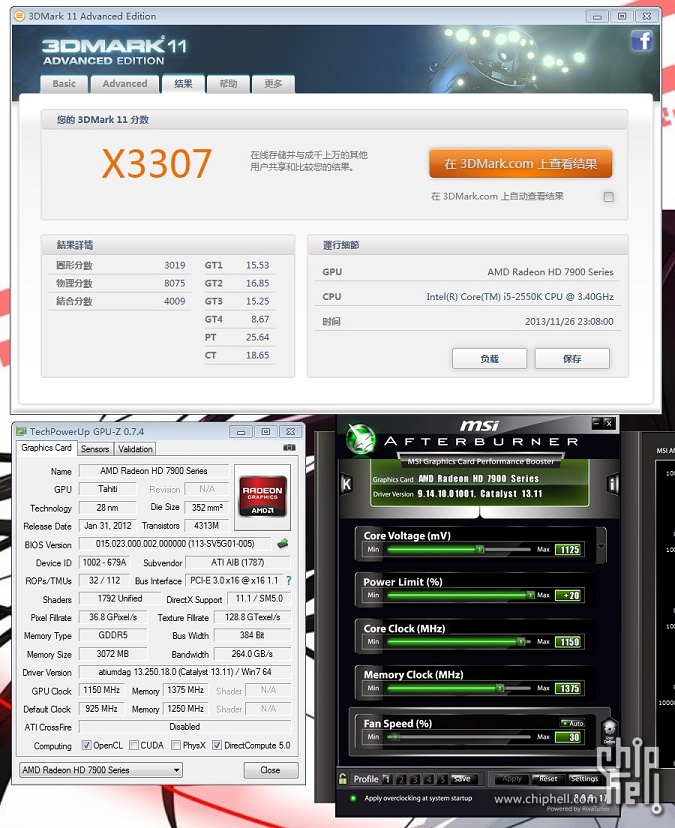Save the BIOS with the chip icon

click(283, 543)
